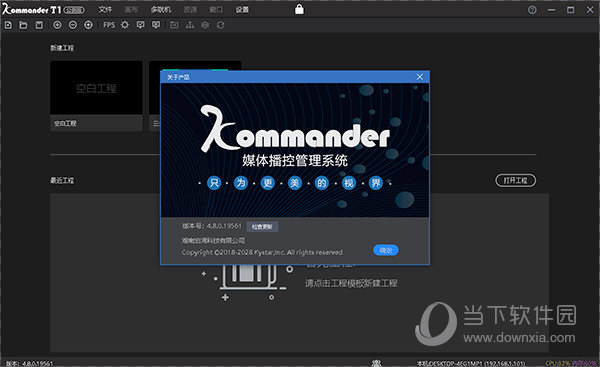This screenshot has height=367, width=600.
Task: Open the greyed 窗口 menu
Action: tap(216, 10)
